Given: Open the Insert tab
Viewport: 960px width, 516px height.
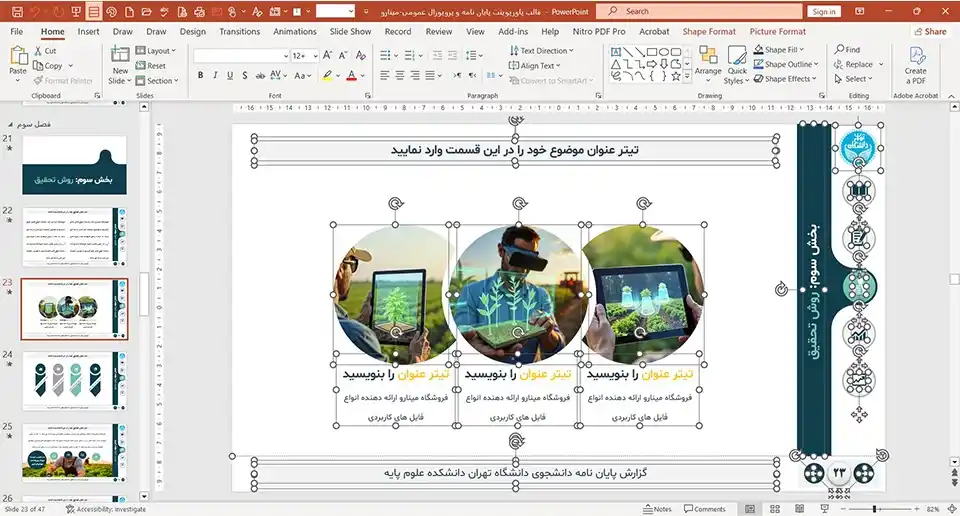Looking at the screenshot, I should click(88, 31).
